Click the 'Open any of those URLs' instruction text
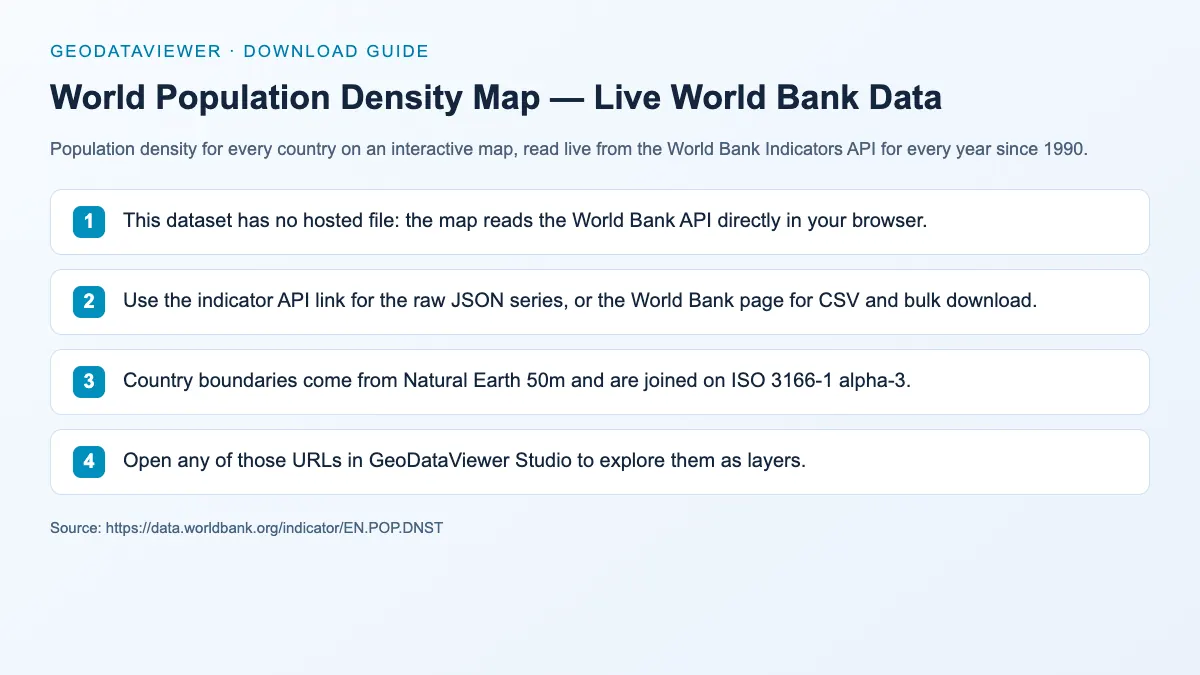Viewport: 1200px width, 675px height. (464, 461)
